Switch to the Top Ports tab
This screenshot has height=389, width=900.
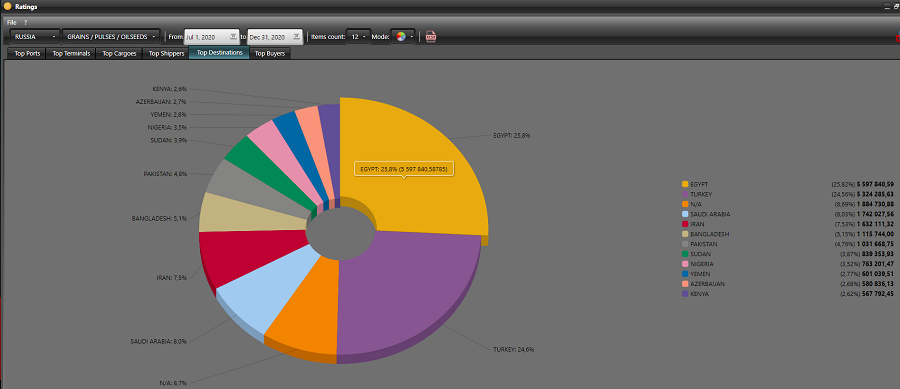point(27,54)
